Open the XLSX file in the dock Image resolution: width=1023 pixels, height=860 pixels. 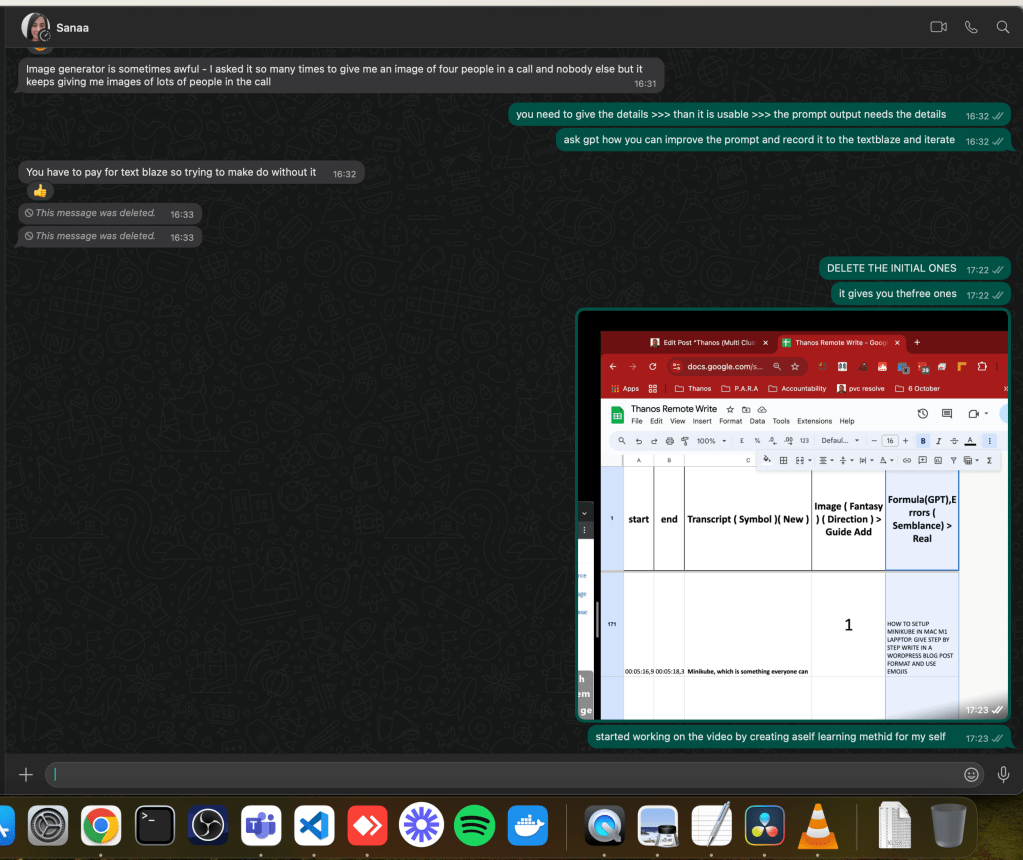894,825
